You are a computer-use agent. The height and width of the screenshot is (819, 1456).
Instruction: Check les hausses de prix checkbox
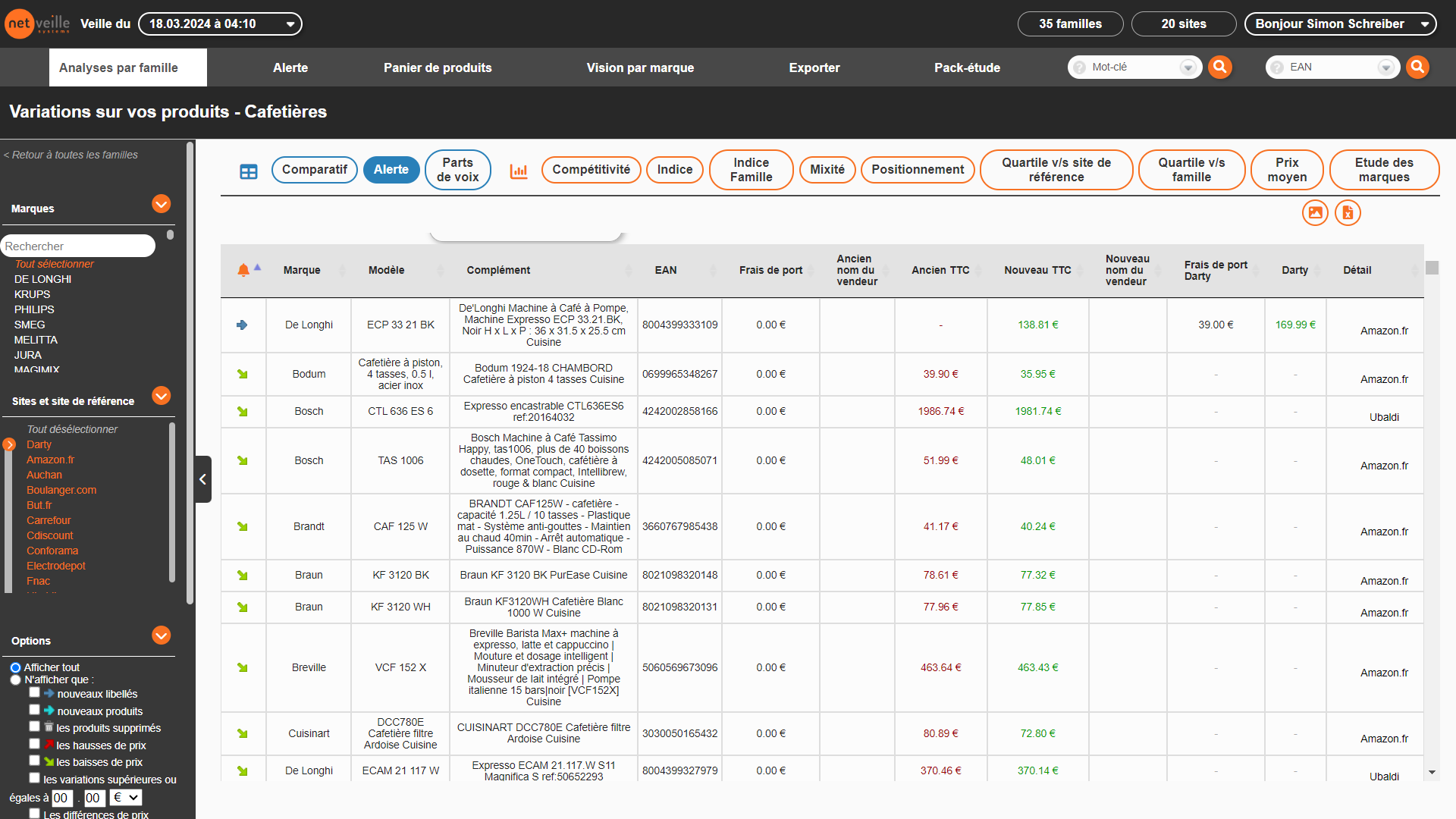pos(34,744)
